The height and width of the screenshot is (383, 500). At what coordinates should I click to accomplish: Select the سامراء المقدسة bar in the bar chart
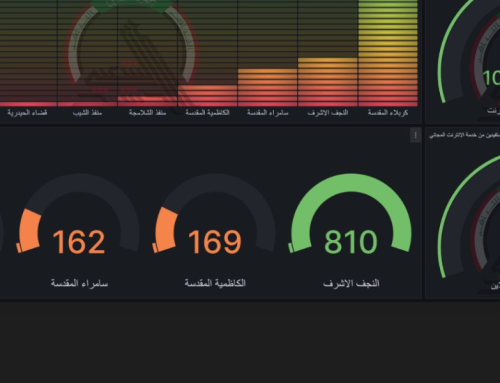[267, 88]
